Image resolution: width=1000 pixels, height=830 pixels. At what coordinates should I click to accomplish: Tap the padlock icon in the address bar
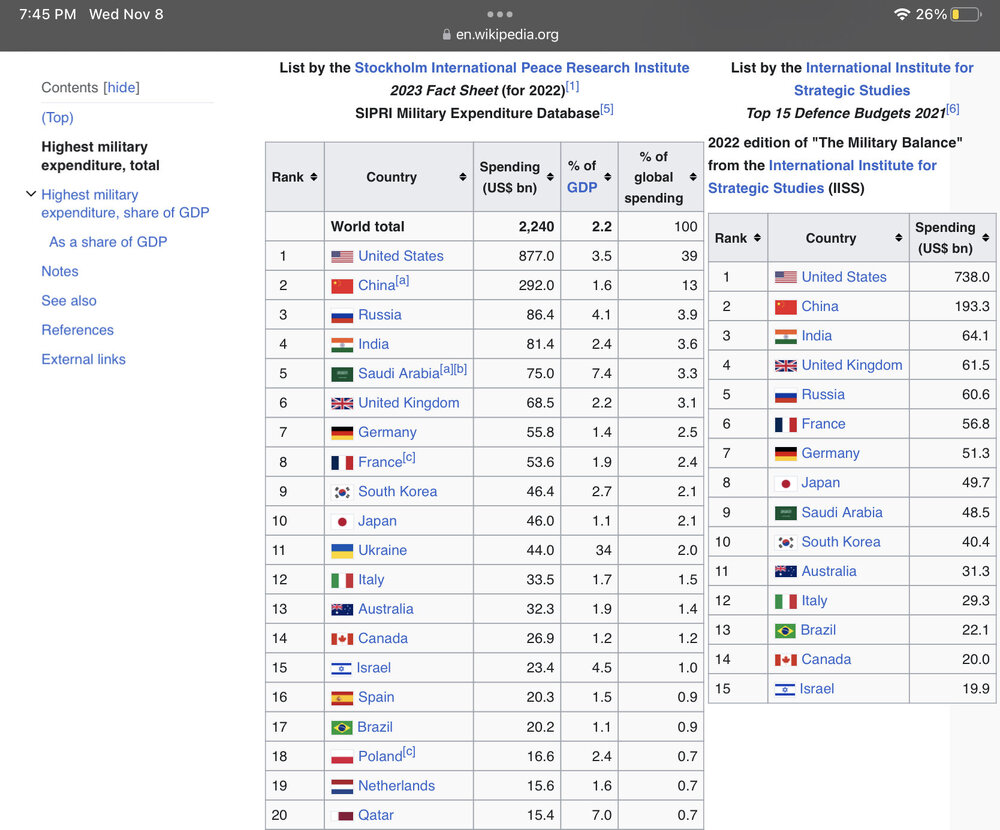446,34
